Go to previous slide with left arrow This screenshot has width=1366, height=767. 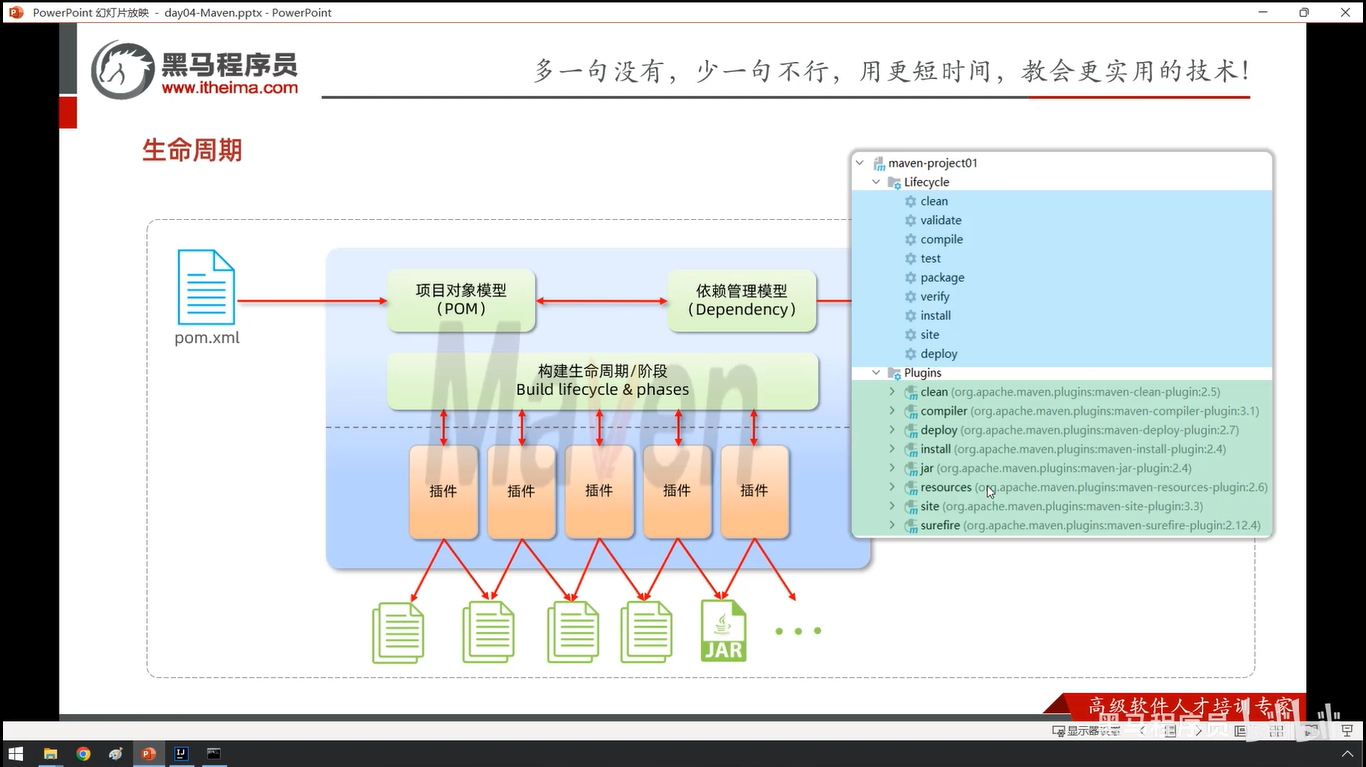(1142, 731)
